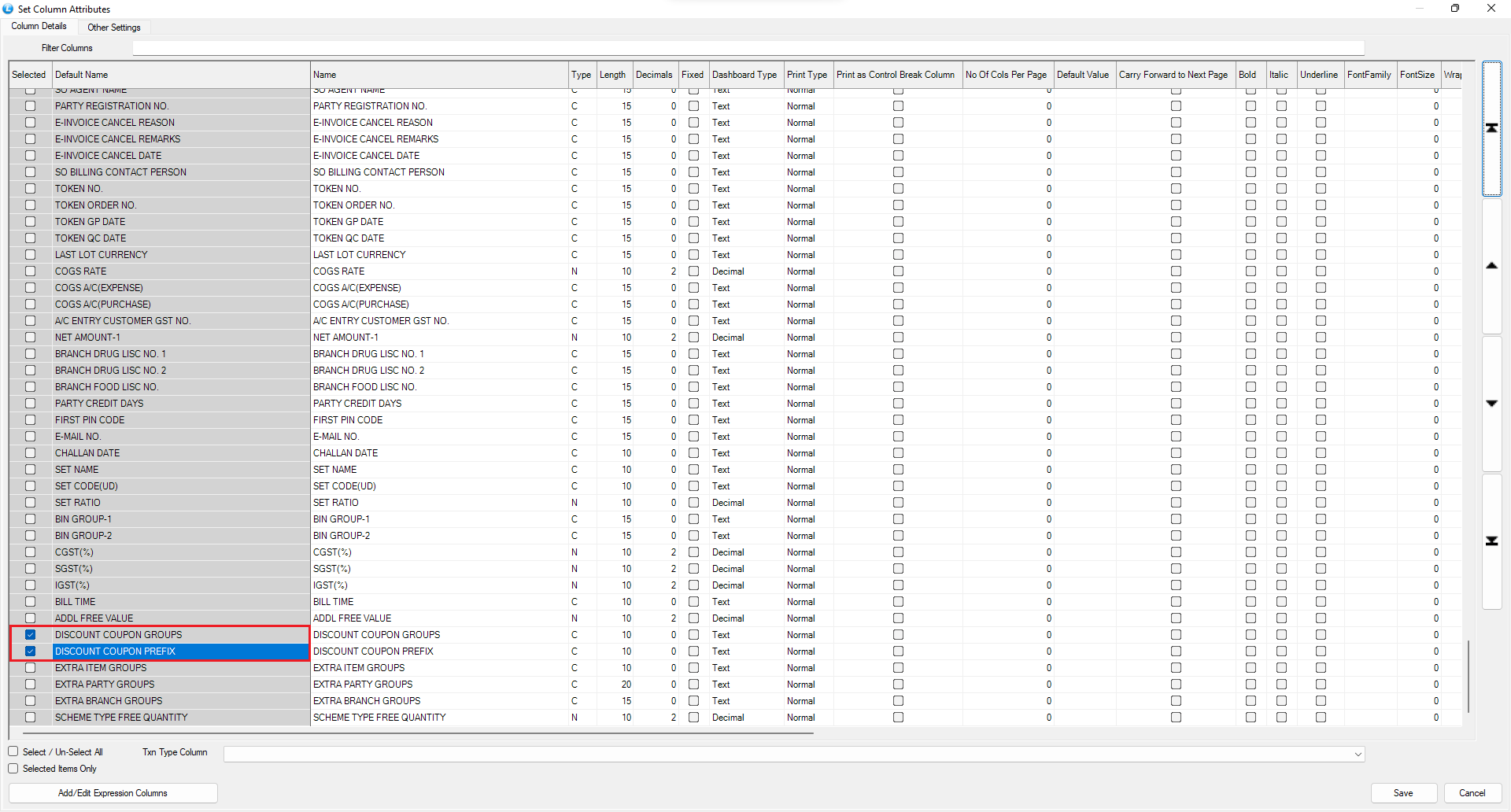Move selected row up one position
The height and width of the screenshot is (812, 1511).
[x=1491, y=266]
